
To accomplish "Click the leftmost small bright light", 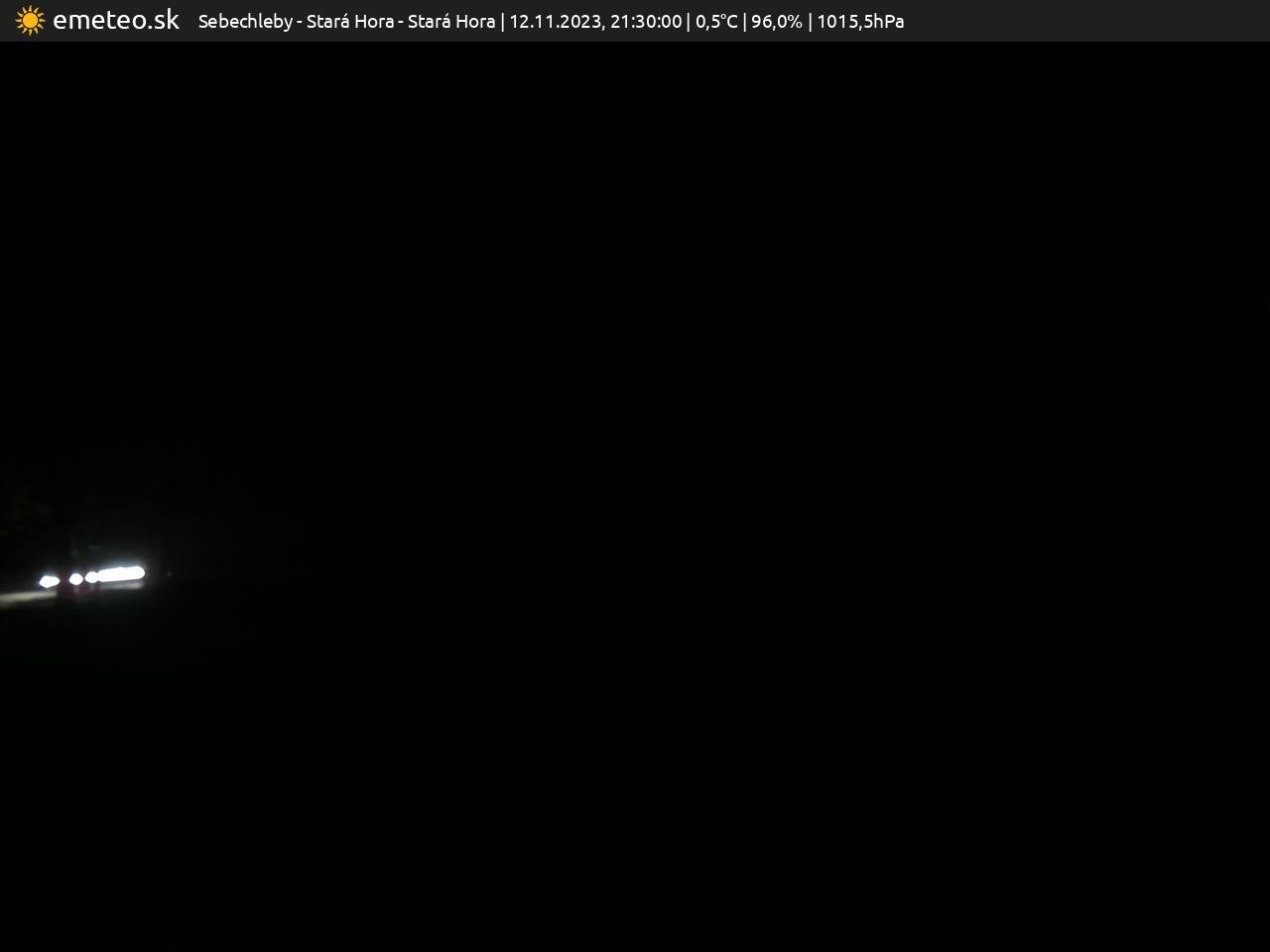I will coord(49,581).
